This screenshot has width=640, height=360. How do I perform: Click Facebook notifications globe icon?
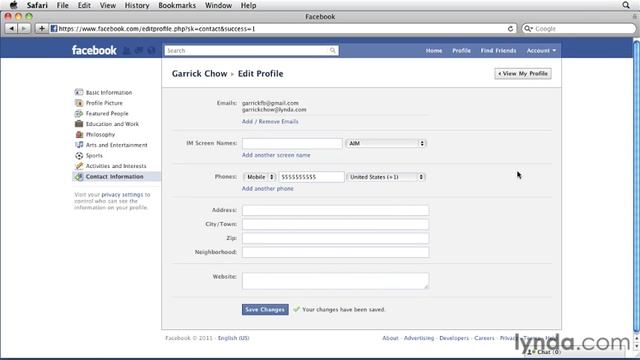click(151, 50)
